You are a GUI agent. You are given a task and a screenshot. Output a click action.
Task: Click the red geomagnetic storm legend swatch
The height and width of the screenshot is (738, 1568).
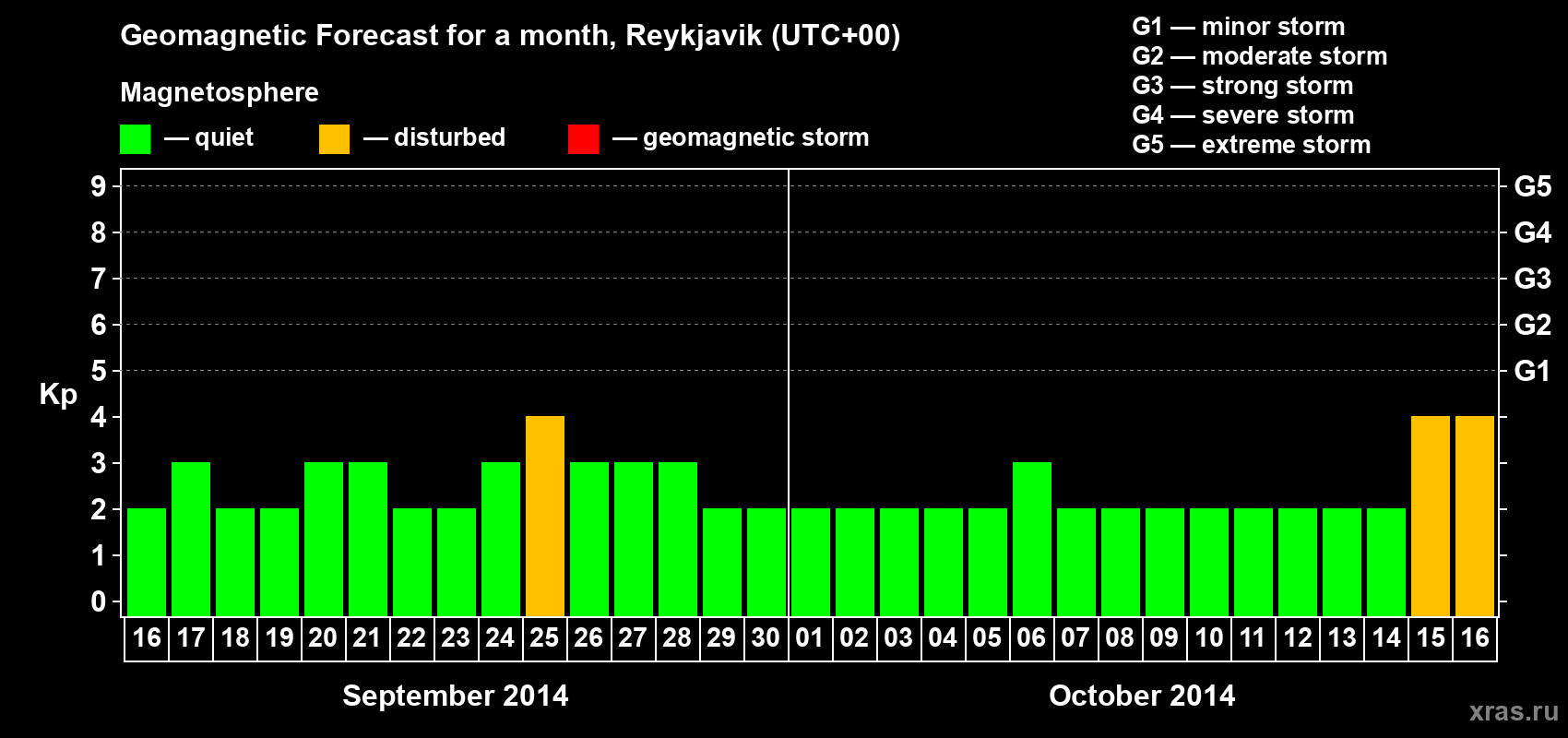[x=583, y=139]
